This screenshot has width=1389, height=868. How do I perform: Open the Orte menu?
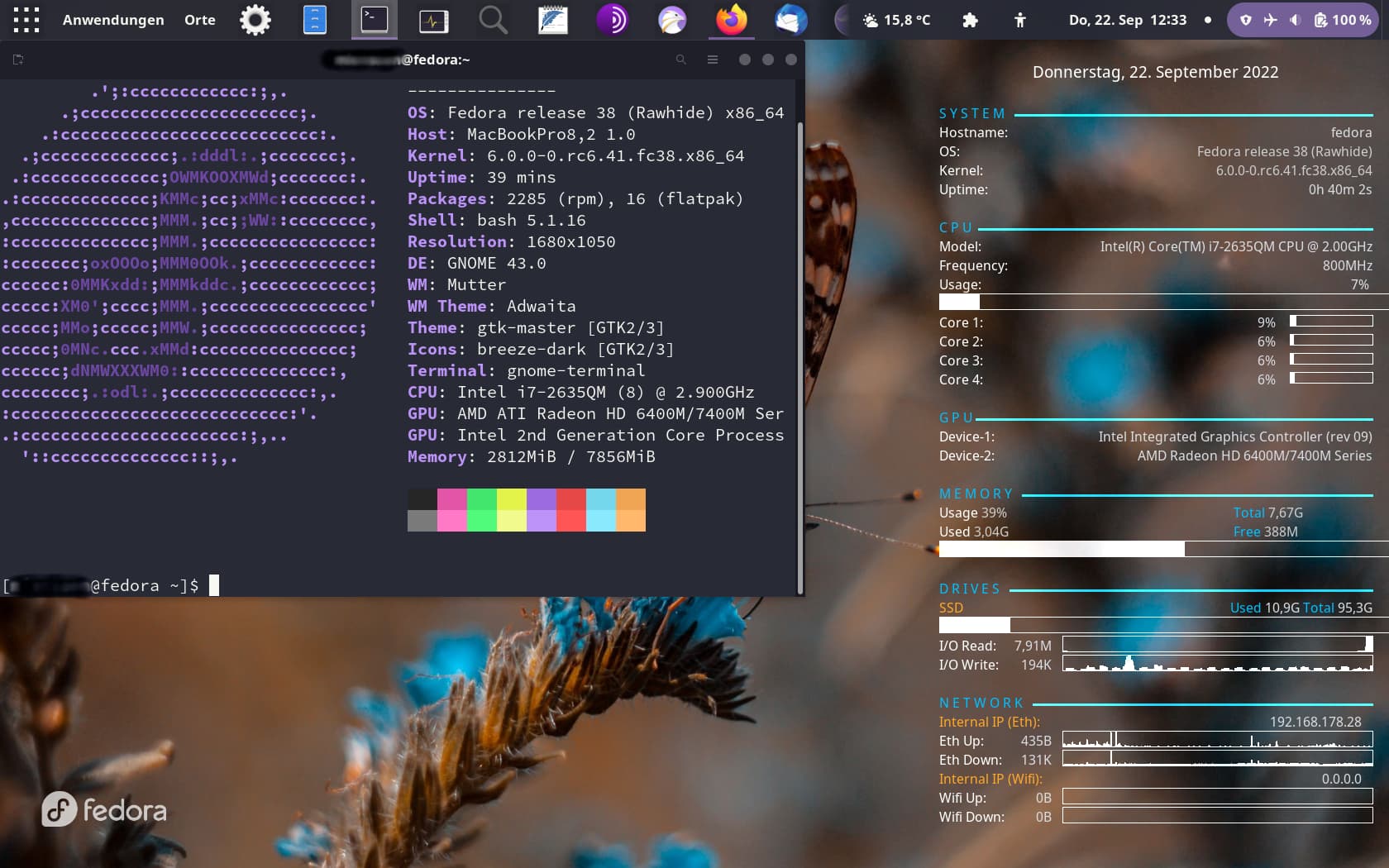tap(200, 20)
